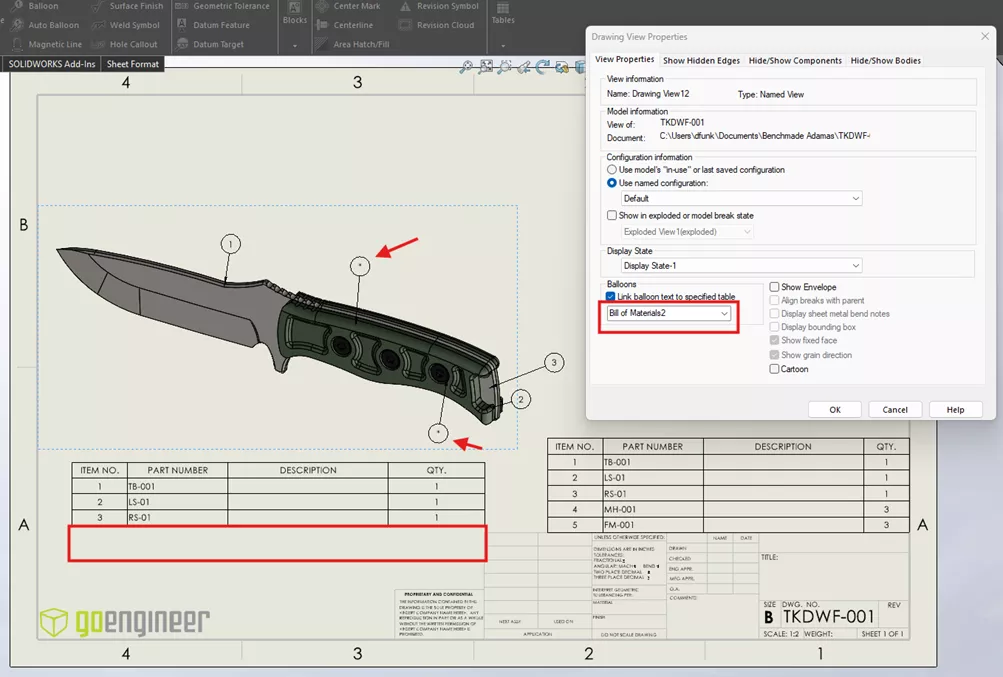Open the Hide/Show Components tab
1003x677 pixels.
tap(794, 60)
